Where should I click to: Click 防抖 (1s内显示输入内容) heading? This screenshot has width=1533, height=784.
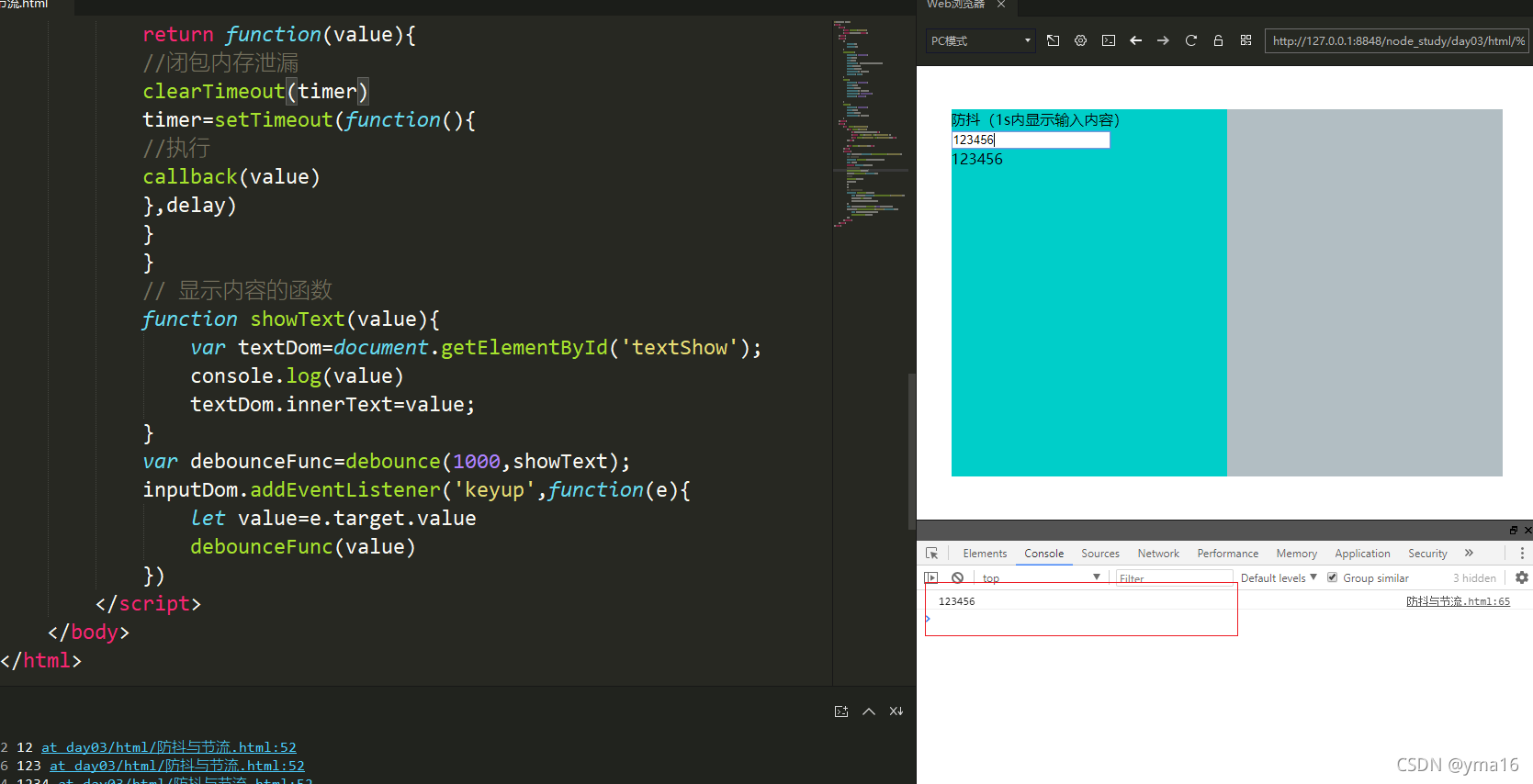[1035, 120]
